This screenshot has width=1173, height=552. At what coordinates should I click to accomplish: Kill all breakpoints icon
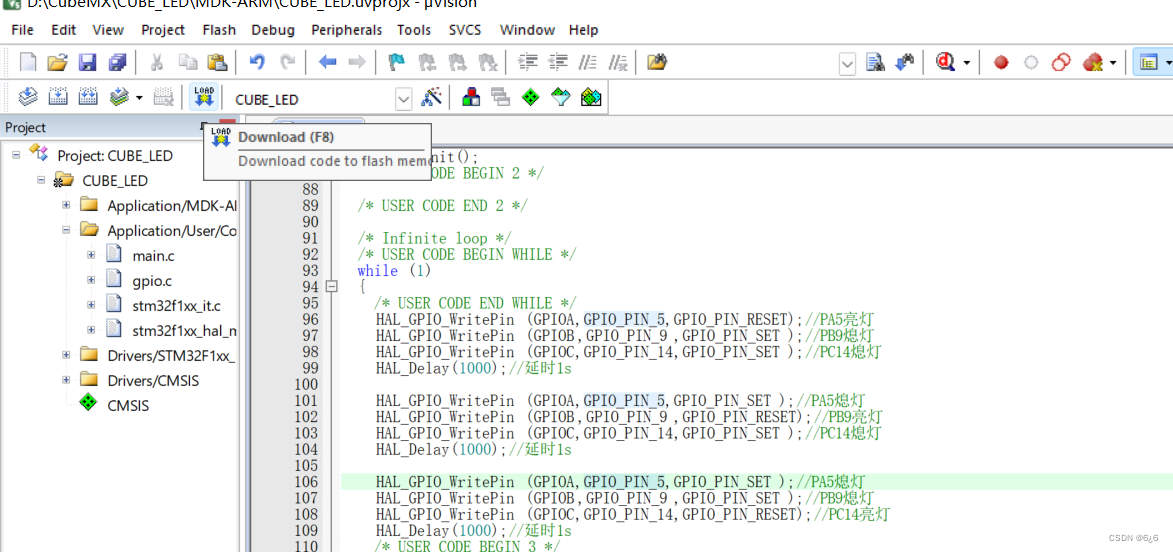pyautogui.click(x=1094, y=63)
